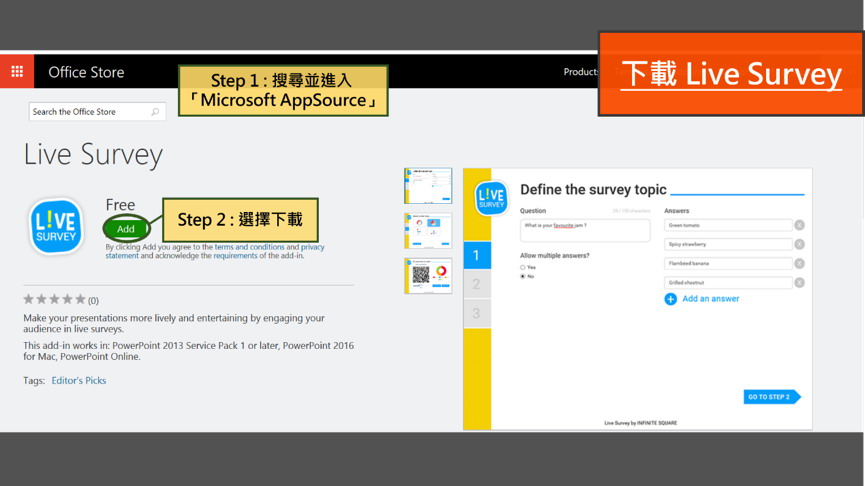Click the Flambéed banana answer field
The height and width of the screenshot is (486, 865).
[x=728, y=264]
